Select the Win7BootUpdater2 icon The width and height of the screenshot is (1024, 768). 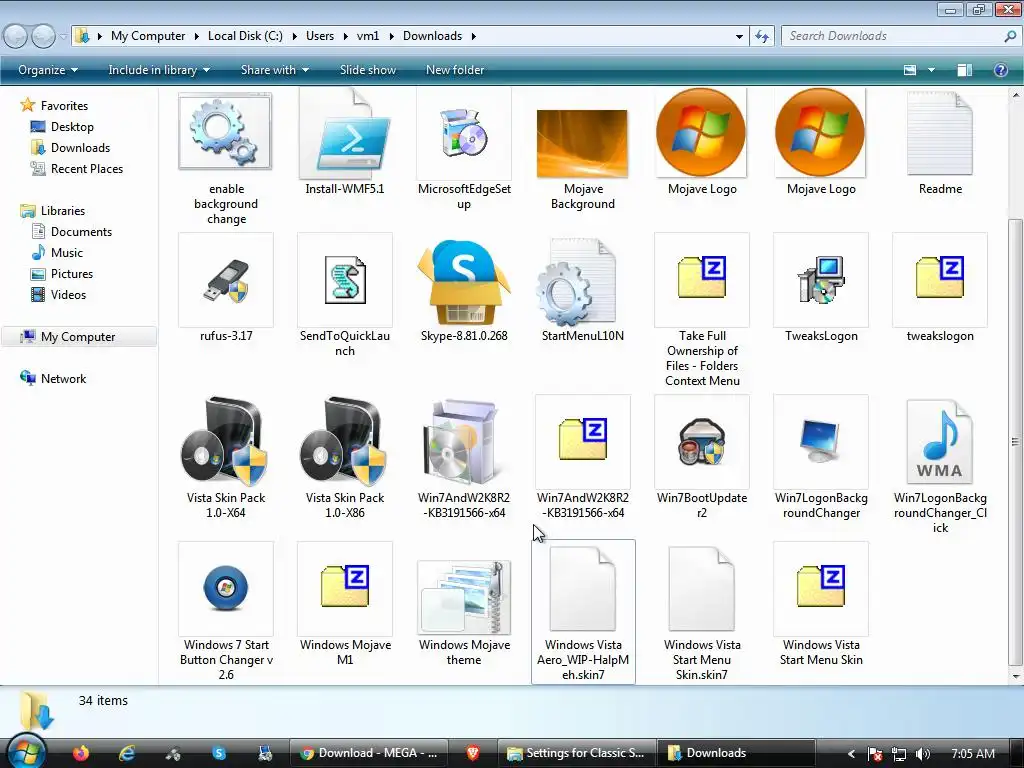point(702,442)
